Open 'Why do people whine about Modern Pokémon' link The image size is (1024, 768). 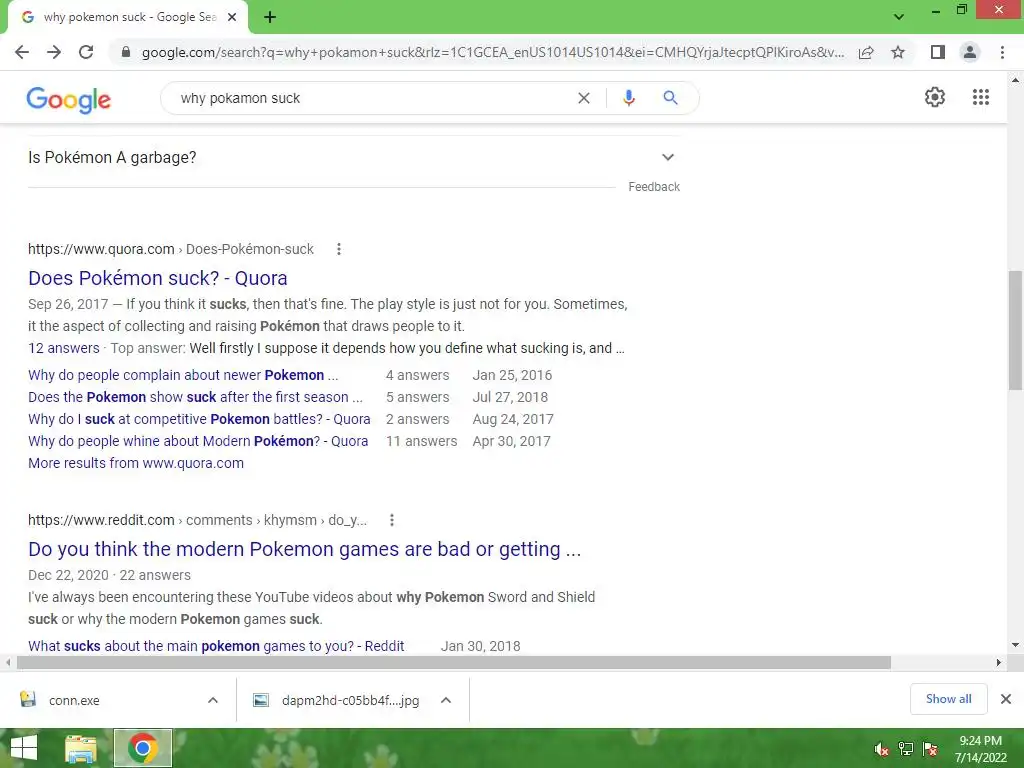(x=198, y=441)
